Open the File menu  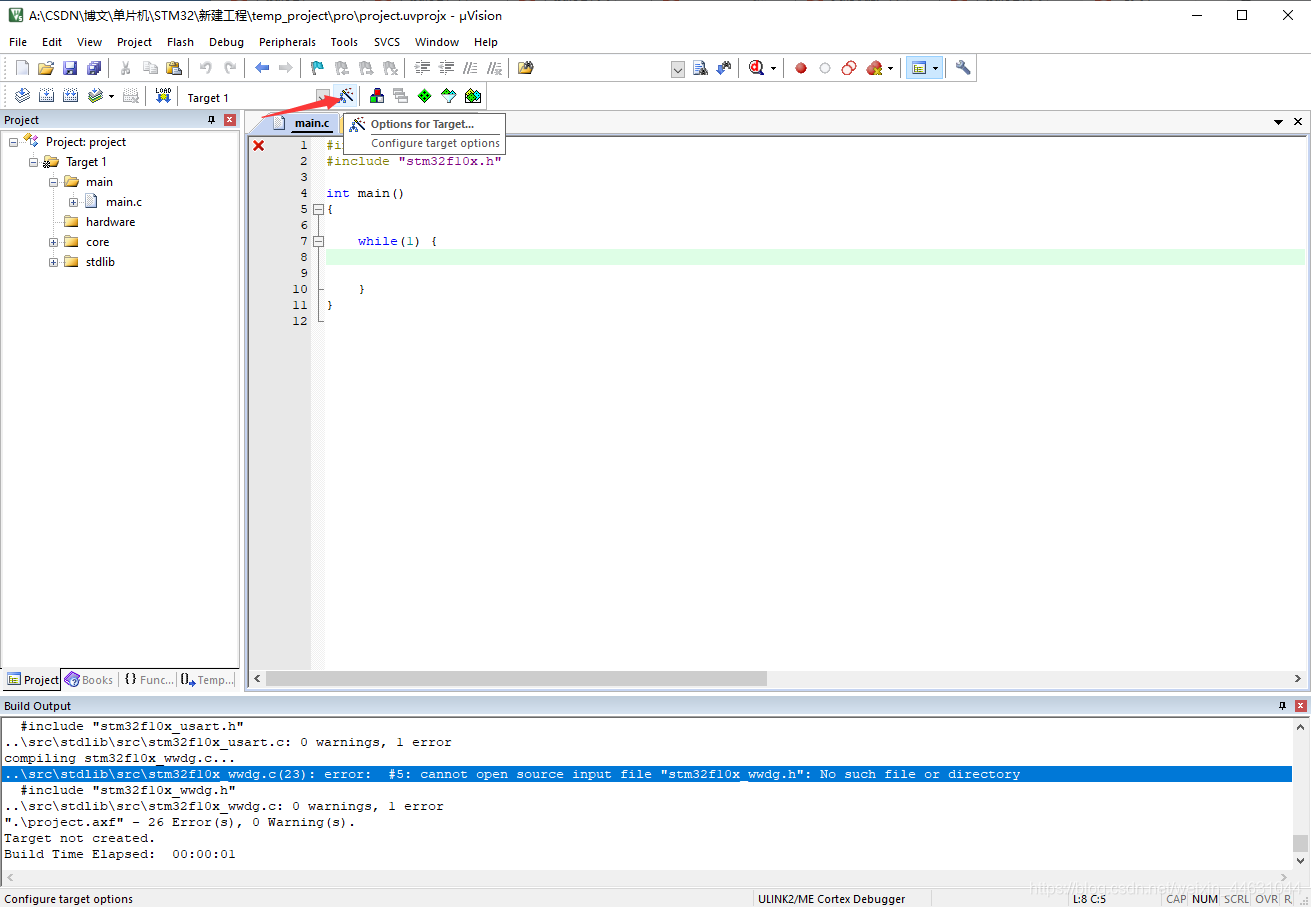pos(18,42)
